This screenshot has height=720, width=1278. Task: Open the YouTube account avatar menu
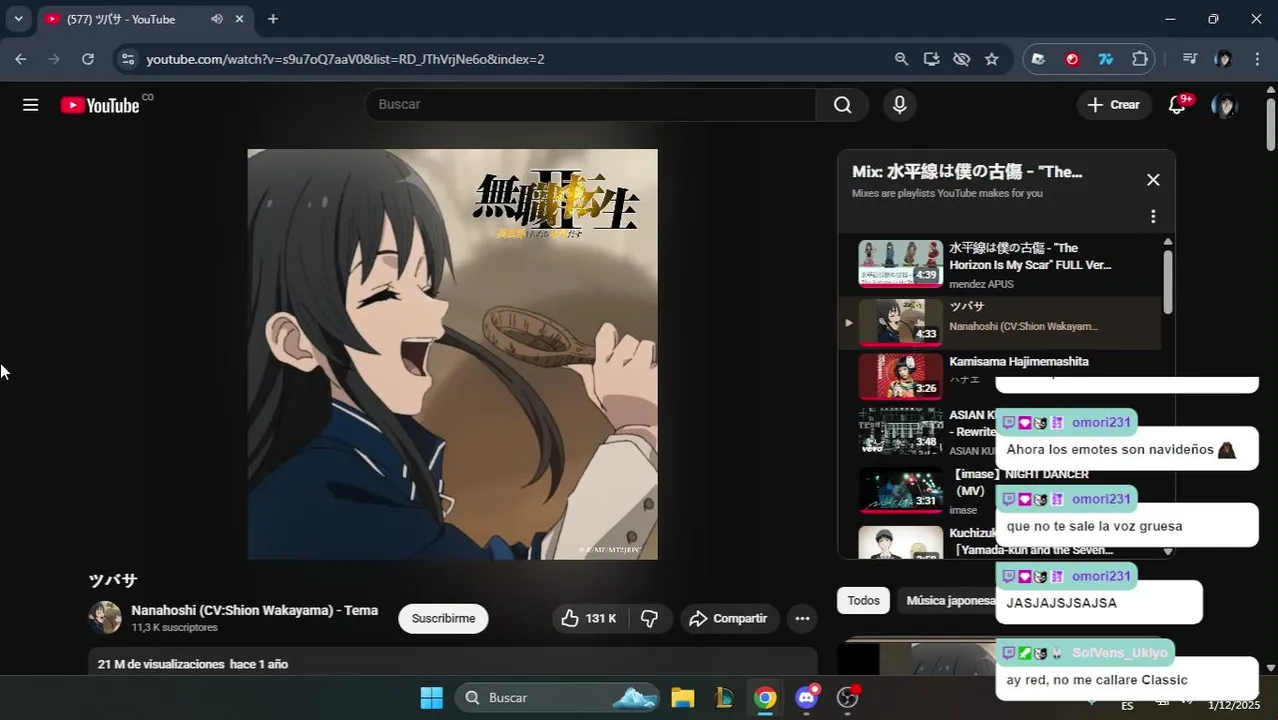click(1224, 105)
